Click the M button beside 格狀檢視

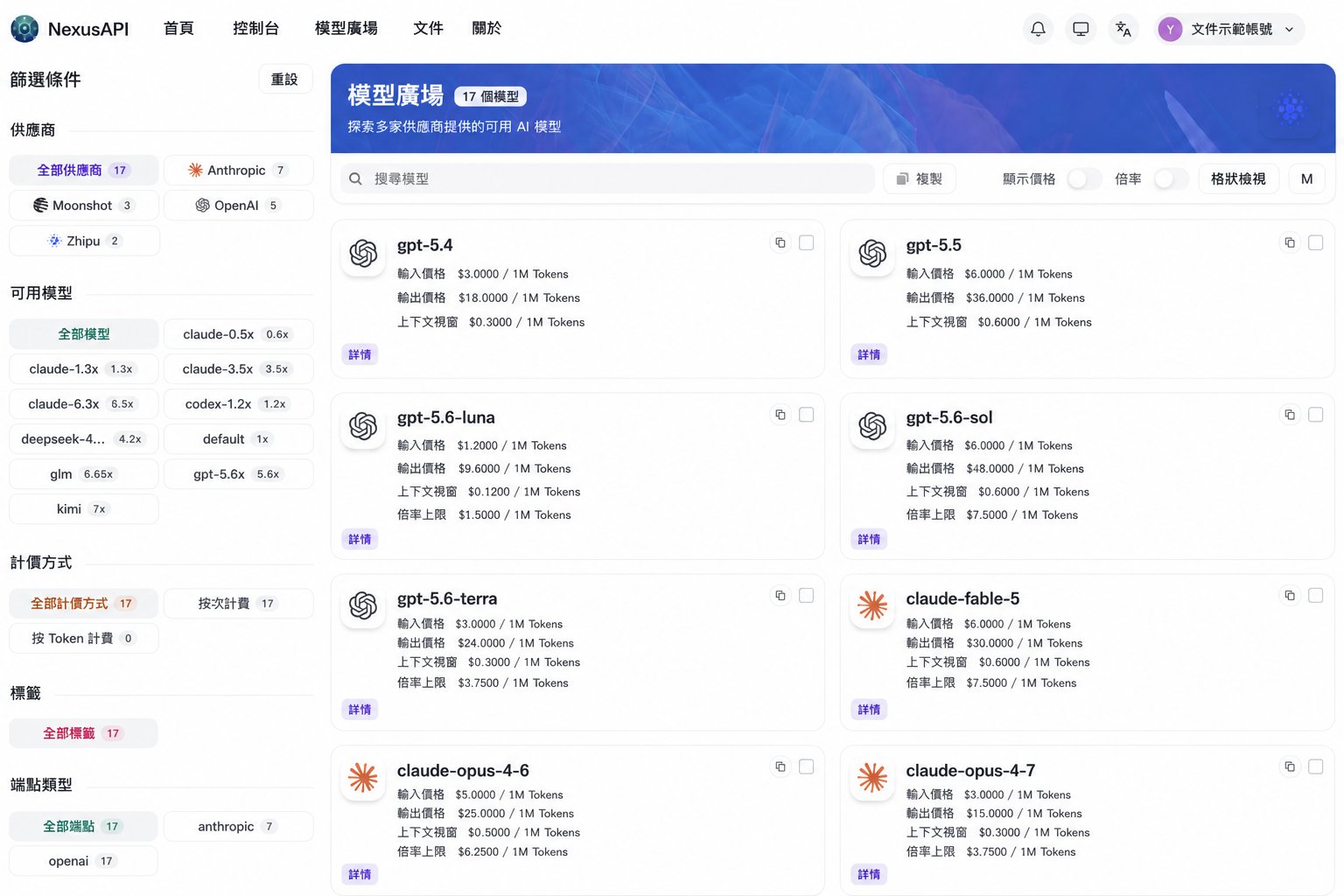point(1306,178)
